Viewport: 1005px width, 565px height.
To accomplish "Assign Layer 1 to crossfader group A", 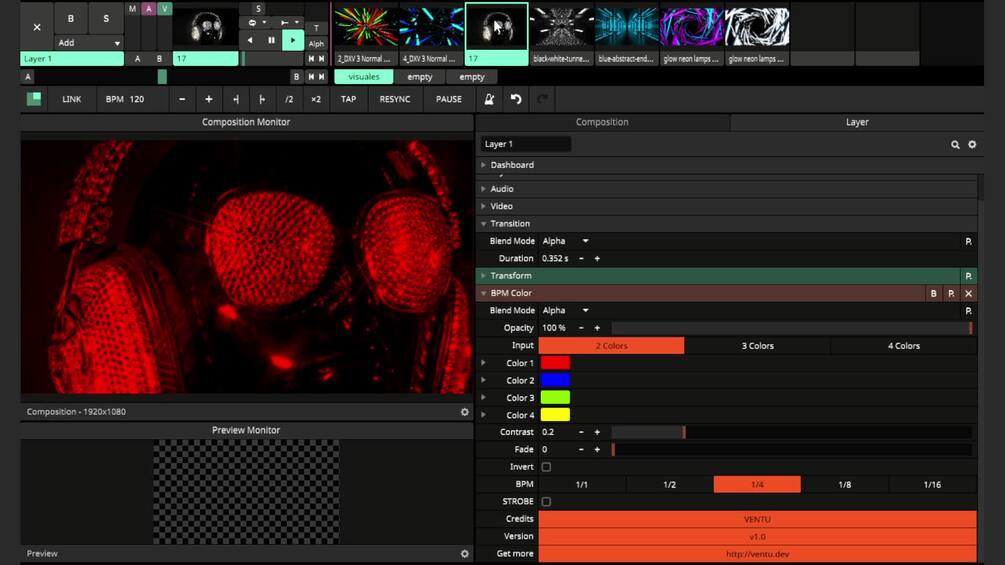I will click(x=137, y=58).
